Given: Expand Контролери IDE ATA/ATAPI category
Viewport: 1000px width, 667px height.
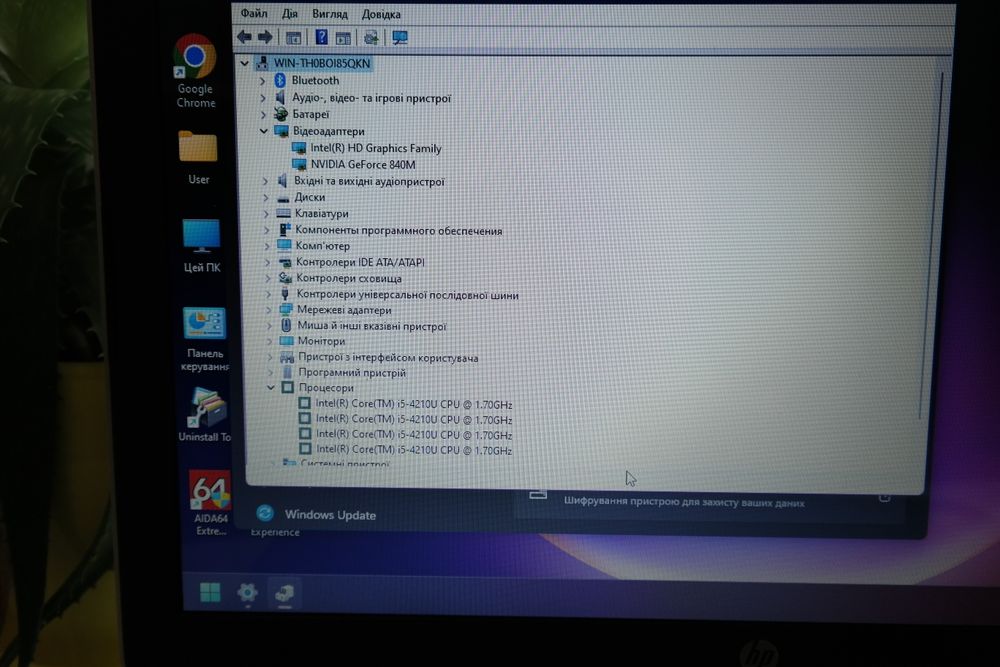Looking at the screenshot, I should 267,262.
